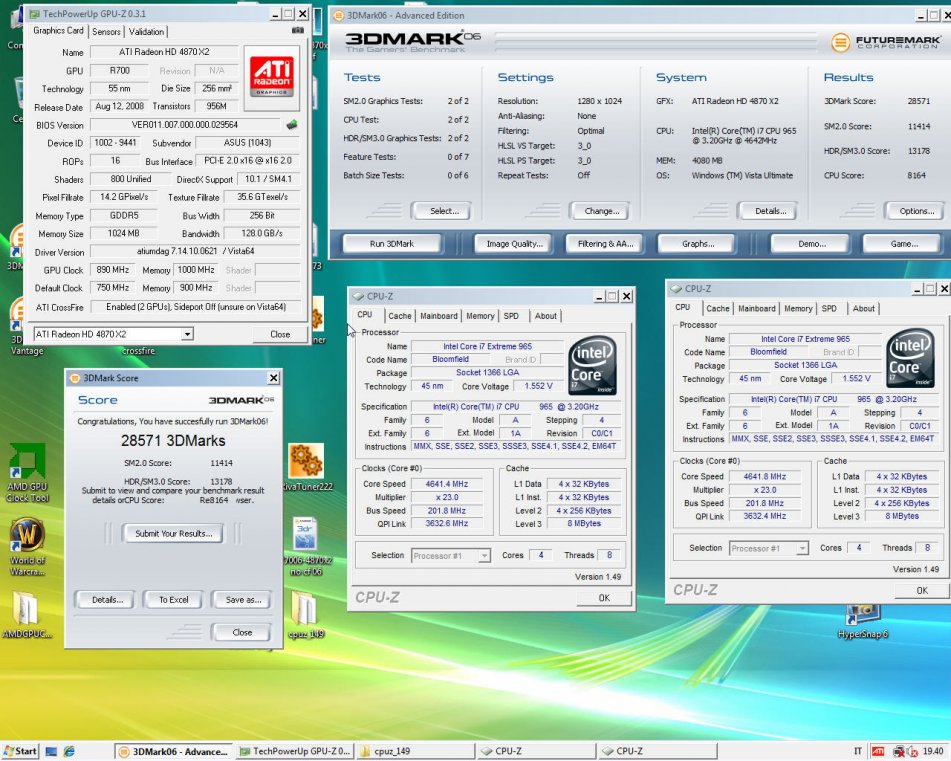Open the HyperSnap 6 desktop icon

[x=862, y=622]
